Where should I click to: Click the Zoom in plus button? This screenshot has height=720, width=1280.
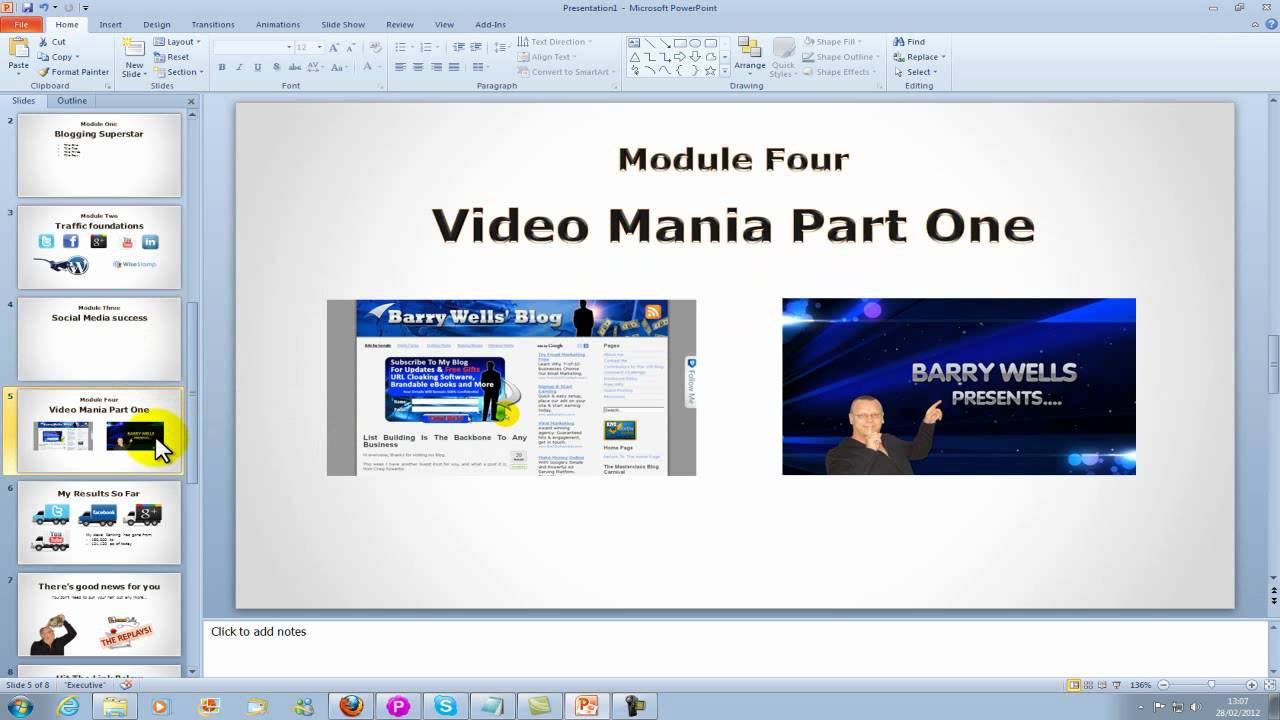coord(1252,685)
